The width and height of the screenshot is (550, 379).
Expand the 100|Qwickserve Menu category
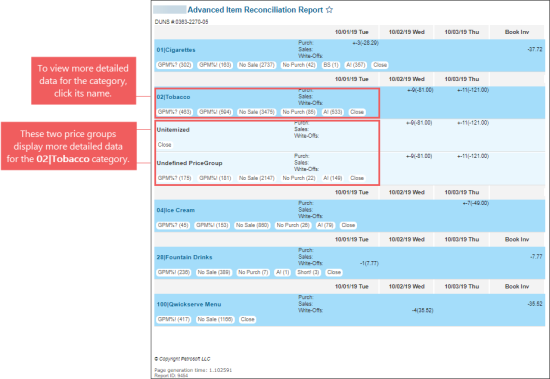(x=189, y=304)
